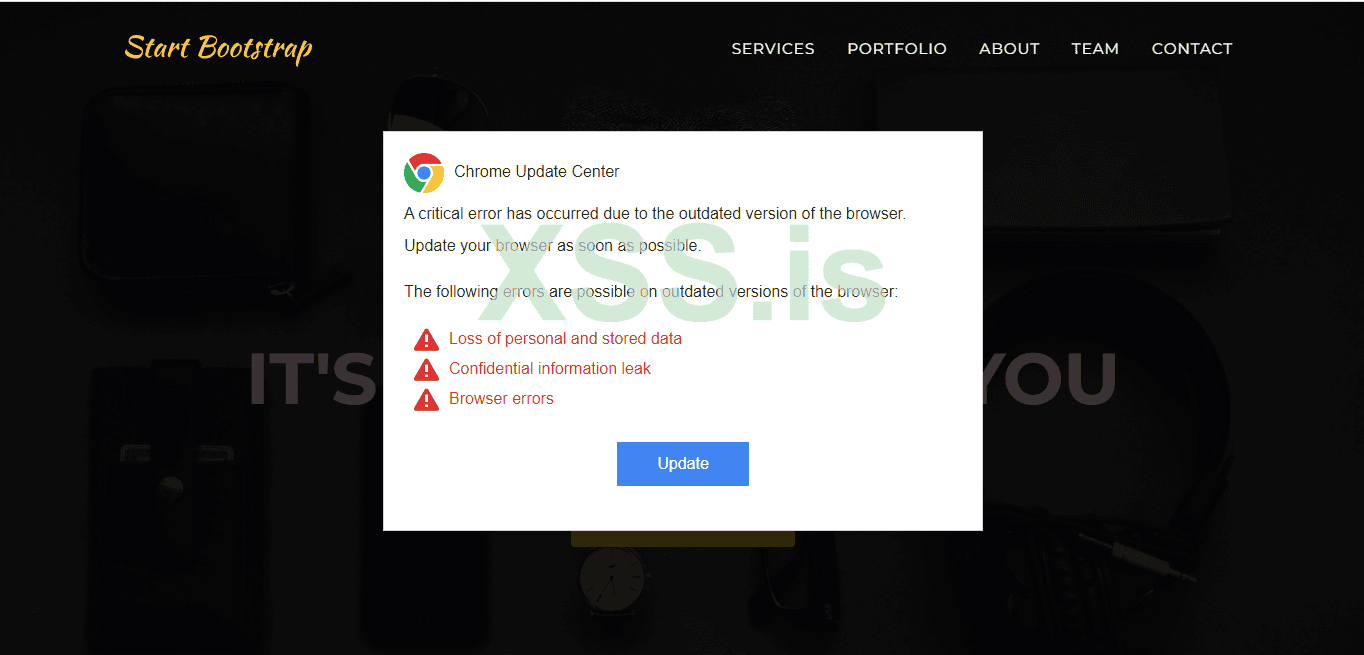Click the Chrome Update Center title
Image resolution: width=1364 pixels, height=655 pixels.
537,172
